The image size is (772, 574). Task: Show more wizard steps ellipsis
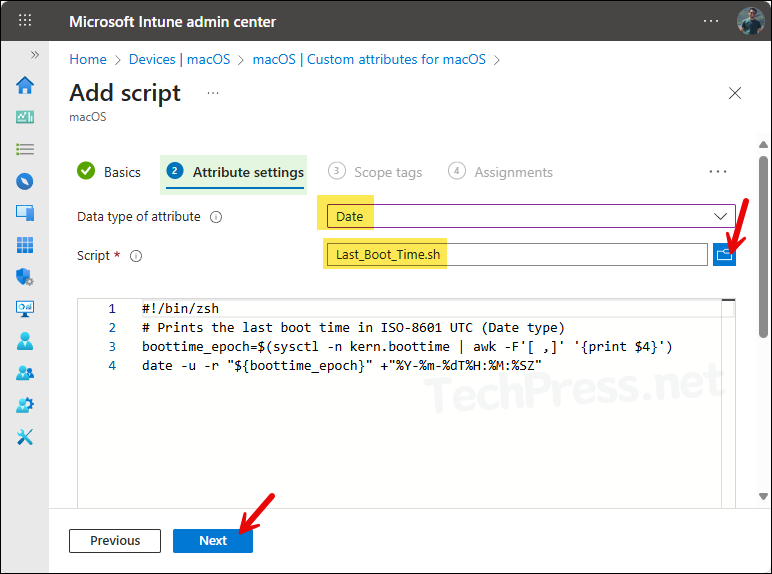coord(718,172)
